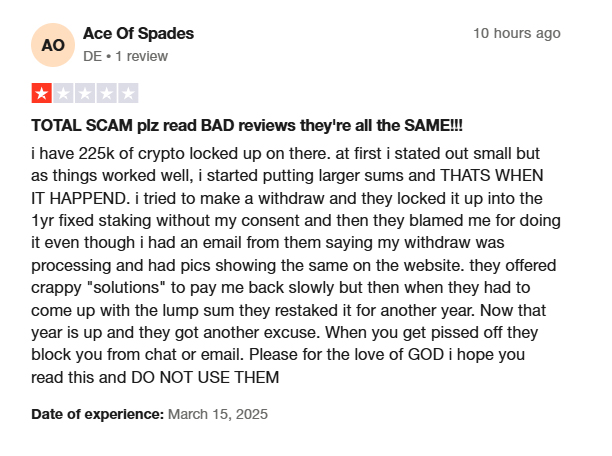Click the Date of experience label

click(98, 414)
